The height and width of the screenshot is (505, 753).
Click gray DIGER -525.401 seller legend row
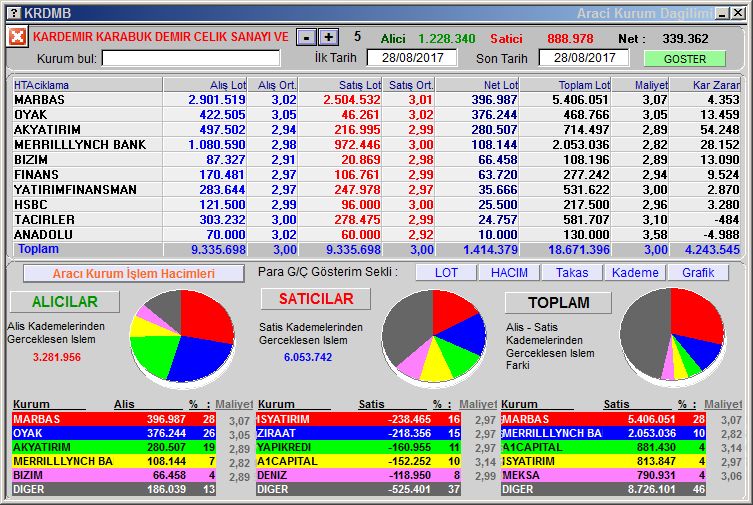pyautogui.click(x=359, y=489)
